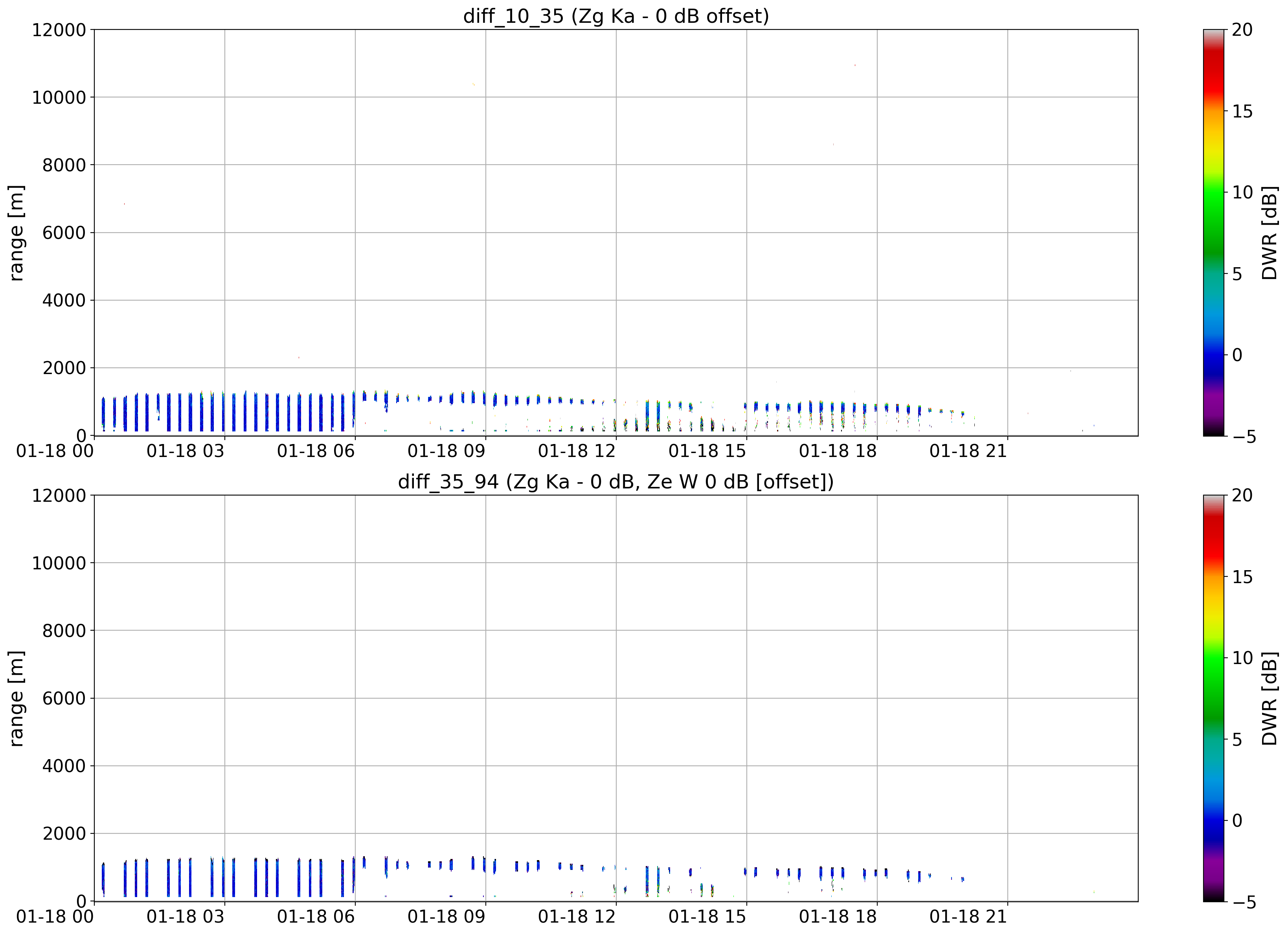Click the "diff_35_94" plot title

click(x=616, y=481)
